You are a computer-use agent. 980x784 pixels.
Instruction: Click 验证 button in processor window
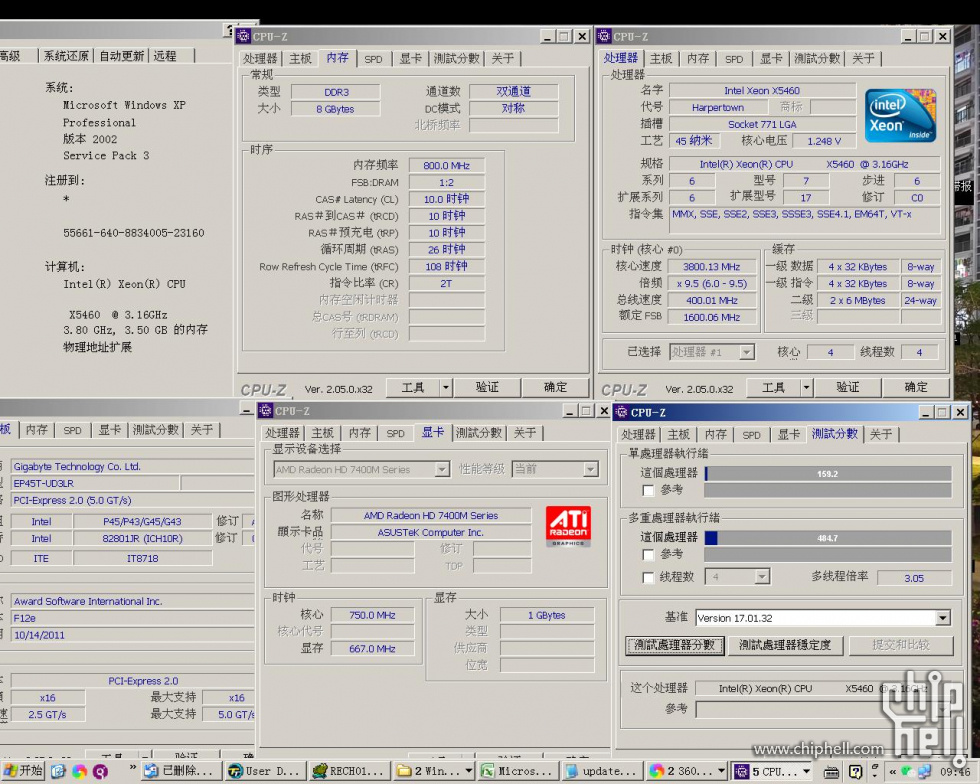[x=848, y=388]
